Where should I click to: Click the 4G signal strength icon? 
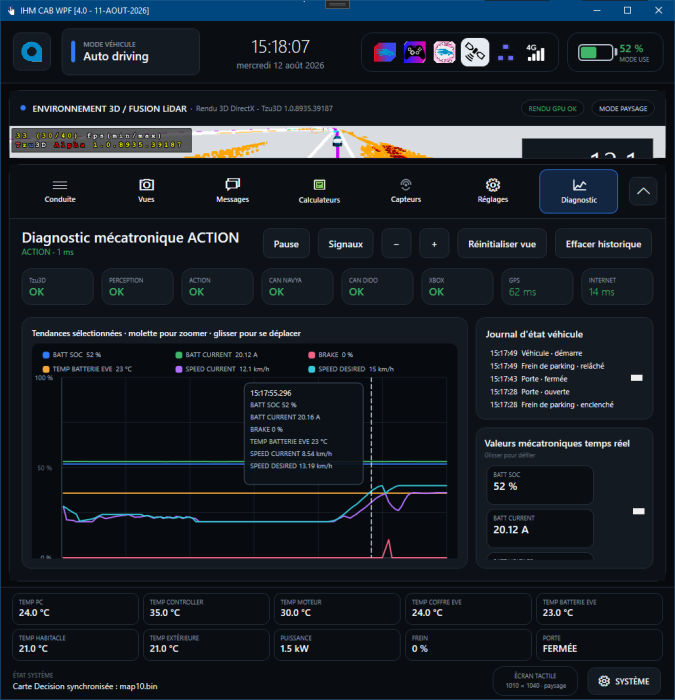click(535, 53)
